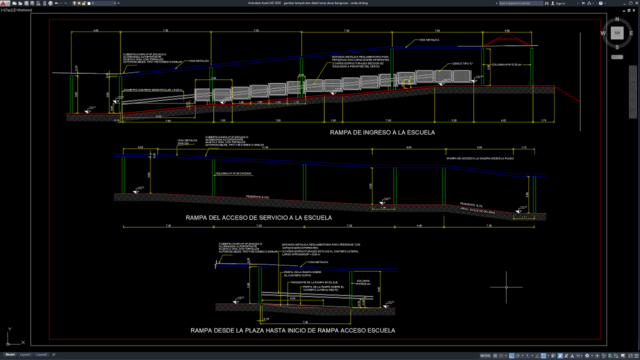The height and width of the screenshot is (360, 640).
Task: Toggle Lineweight display in status bar
Action: pyautogui.click(x=553, y=356)
